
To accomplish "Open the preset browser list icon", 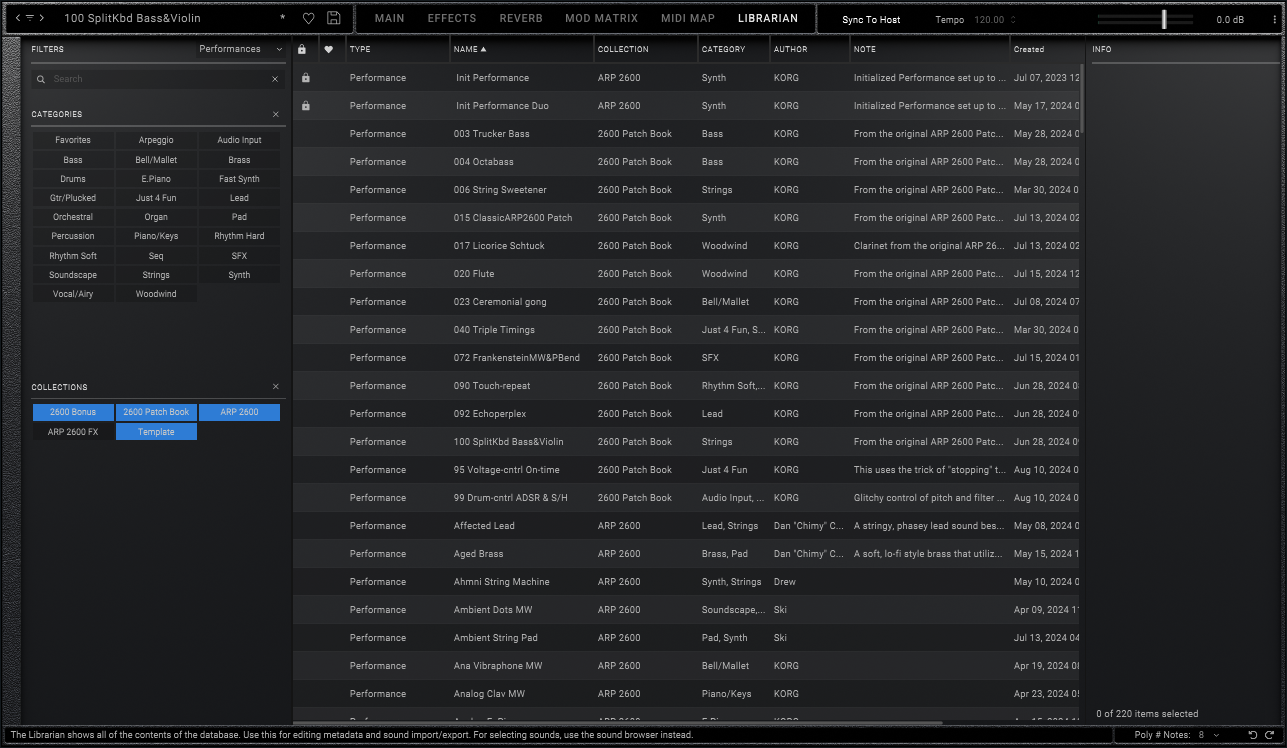I will [30, 18].
